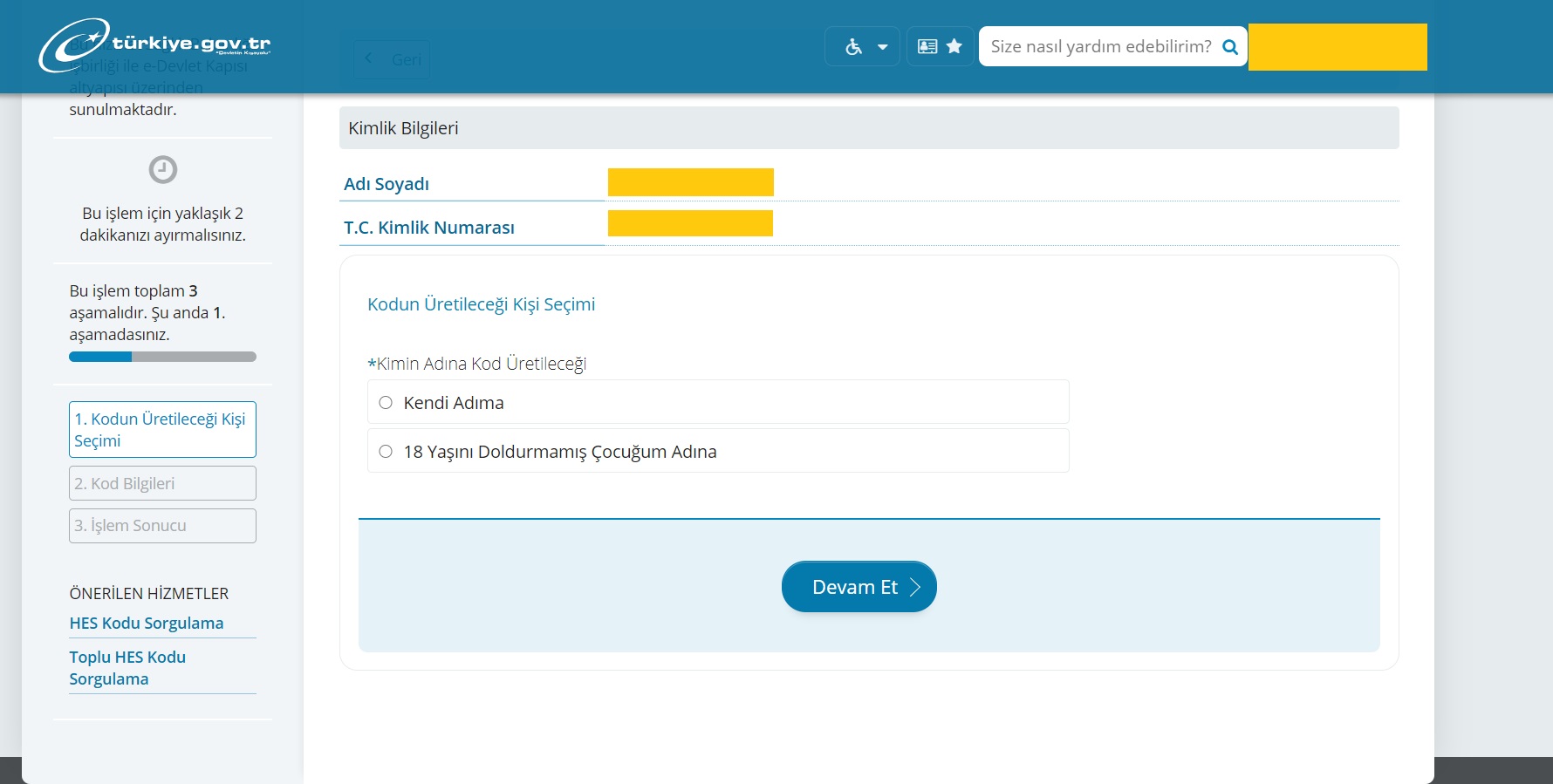The height and width of the screenshot is (784, 1553).
Task: Expand the accessibility dropdown arrow
Action: click(x=883, y=47)
